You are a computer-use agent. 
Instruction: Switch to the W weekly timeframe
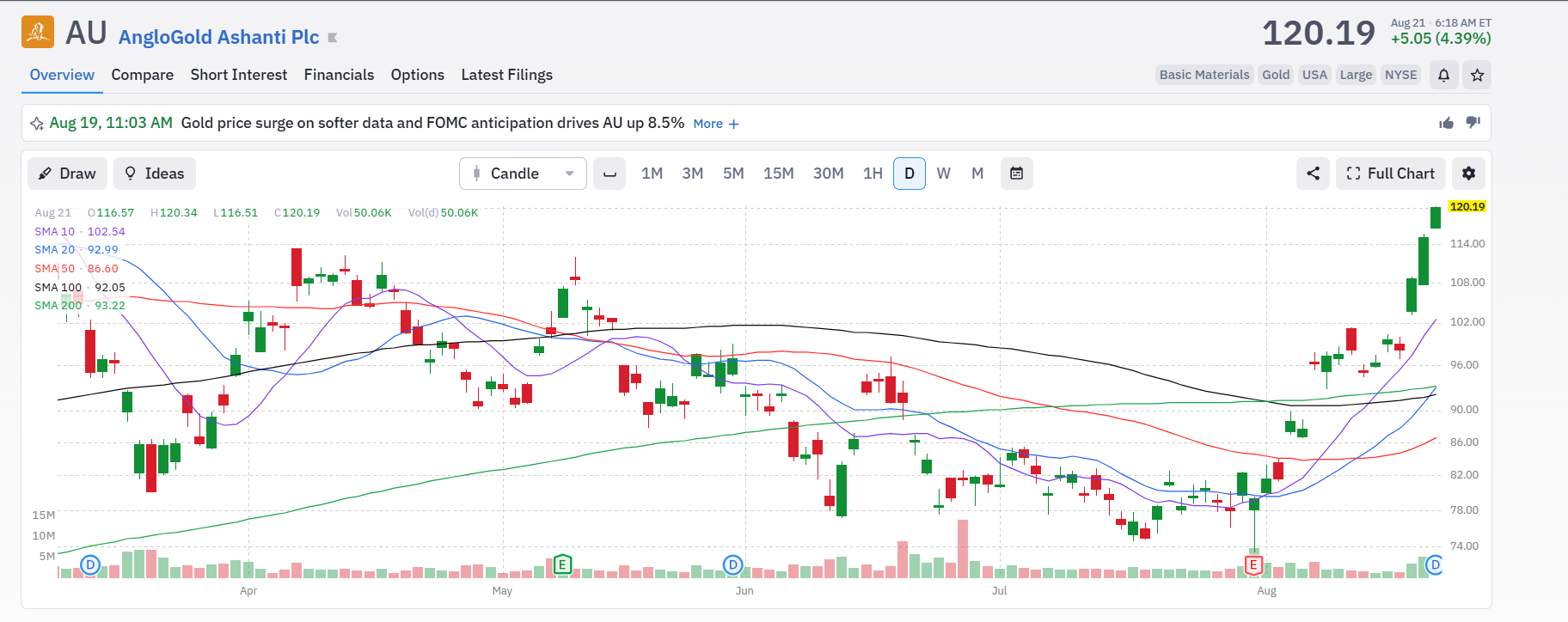pos(943,174)
